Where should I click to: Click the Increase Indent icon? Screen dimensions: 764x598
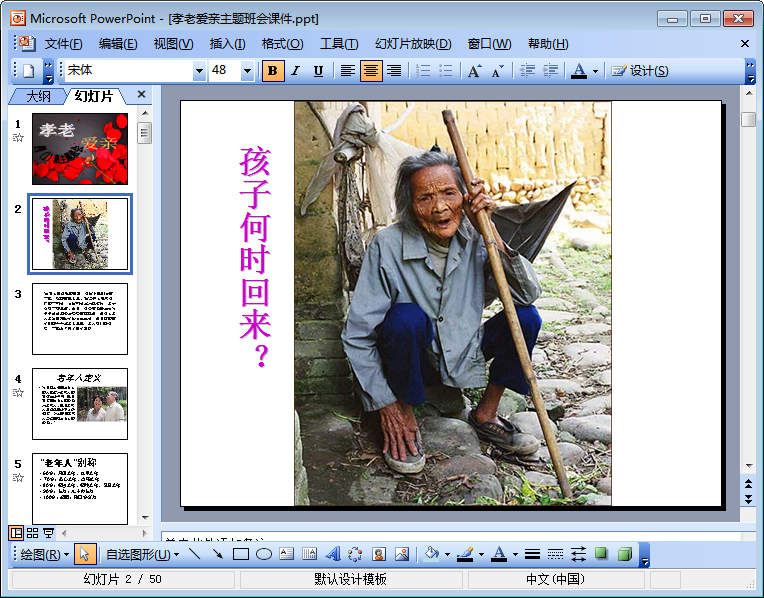tap(550, 71)
